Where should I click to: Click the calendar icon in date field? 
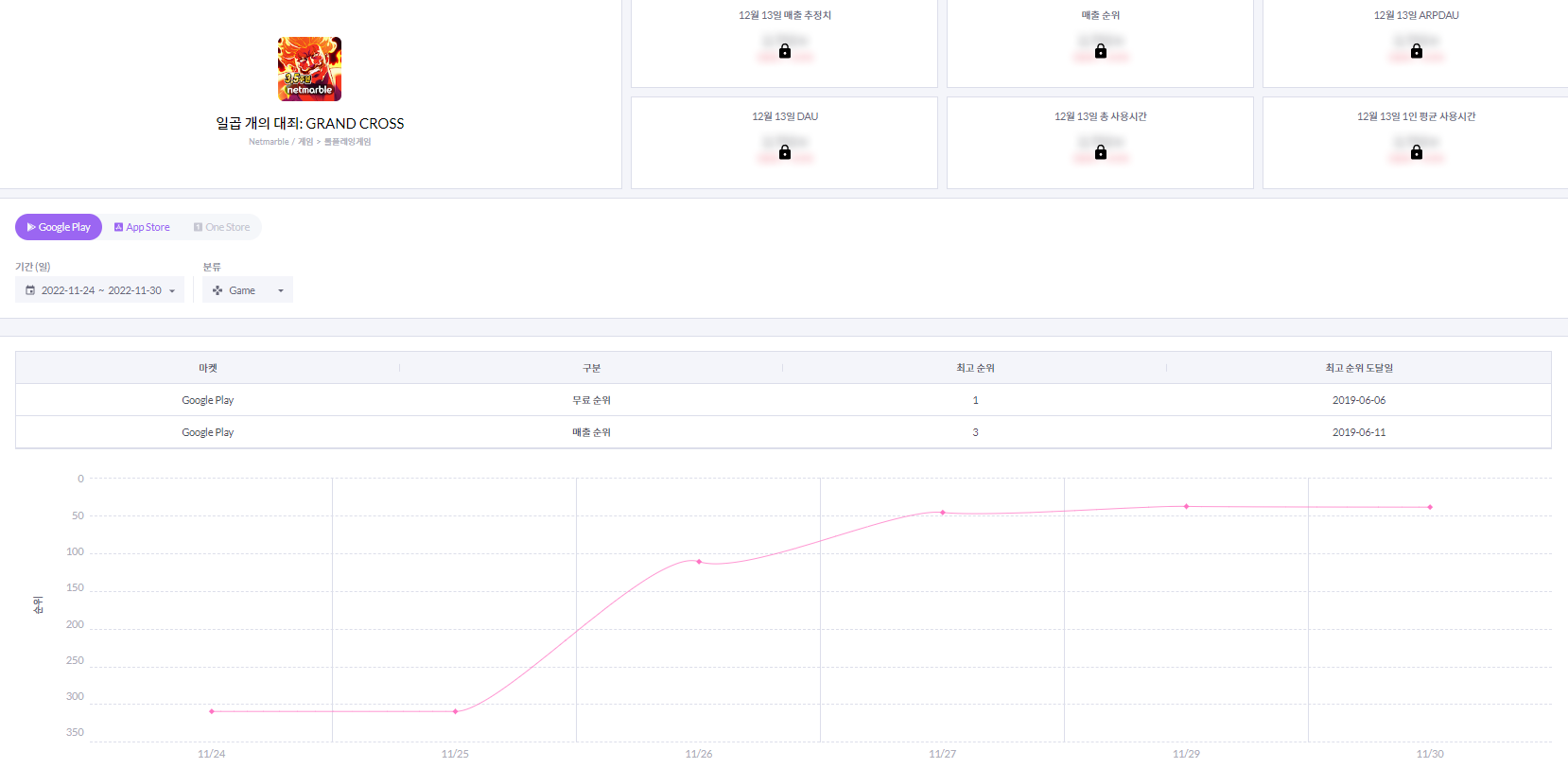tap(30, 290)
